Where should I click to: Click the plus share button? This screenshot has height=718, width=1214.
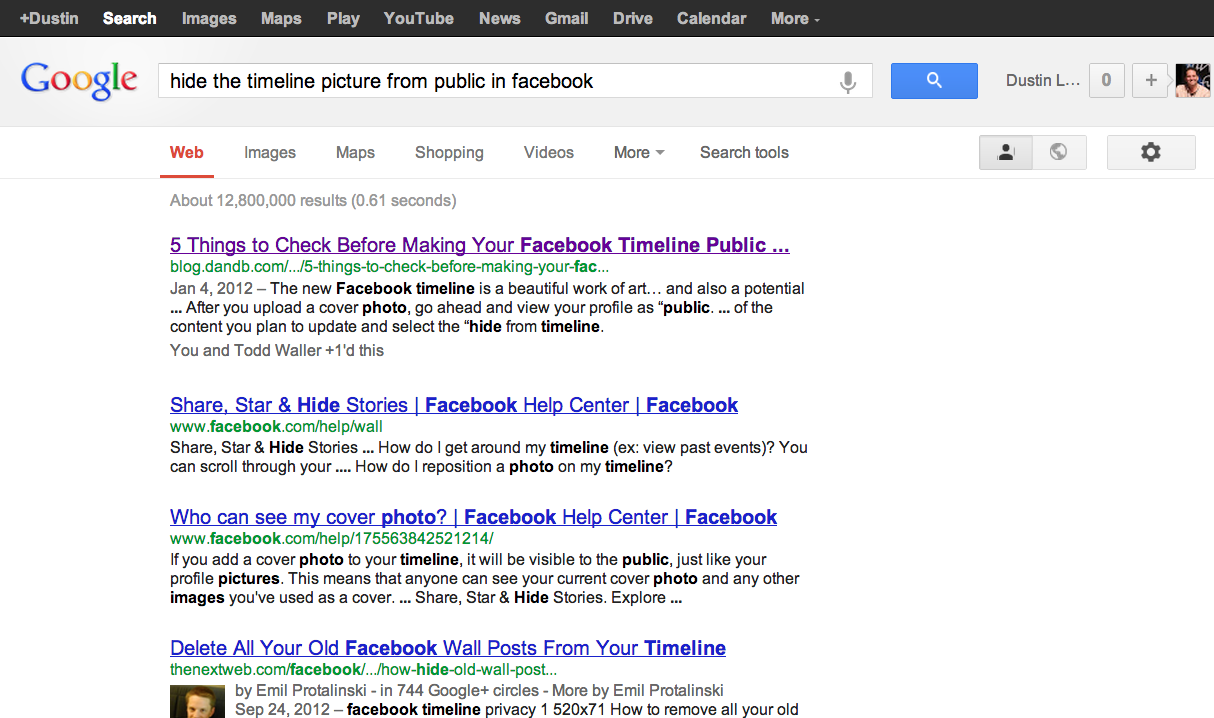click(x=1151, y=81)
